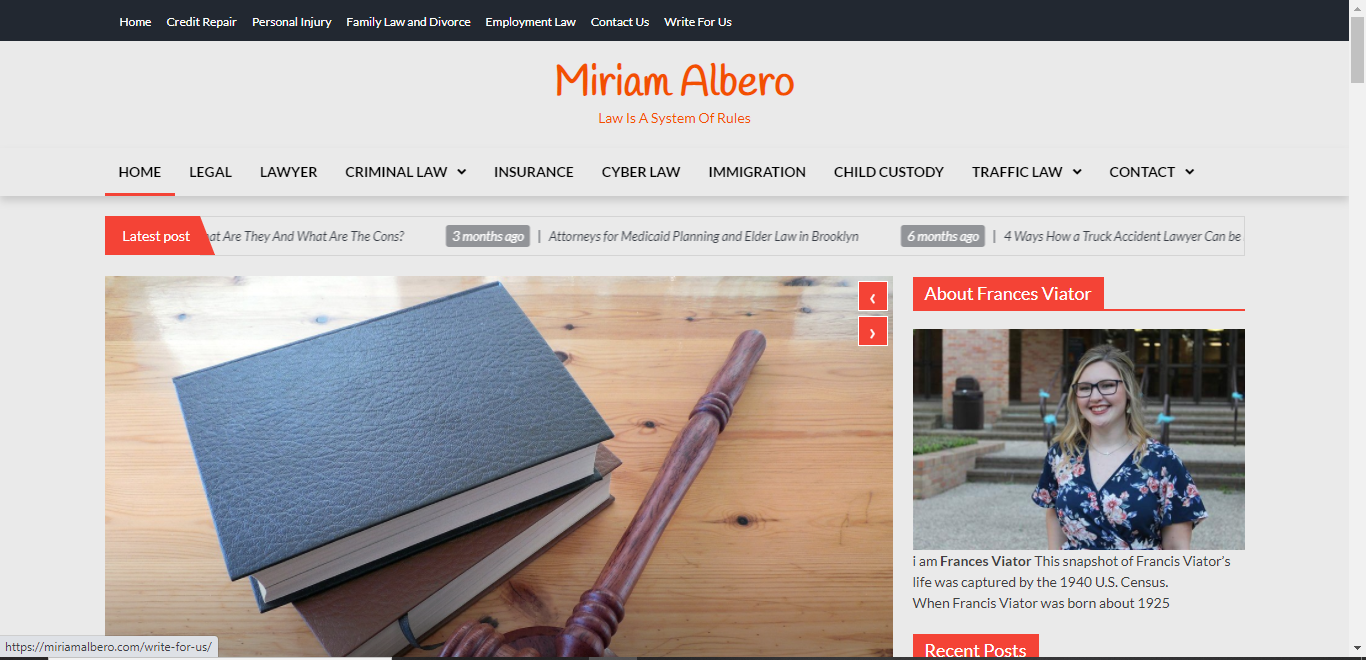
Task: Go to the INSURANCE menu item
Action: pos(534,172)
